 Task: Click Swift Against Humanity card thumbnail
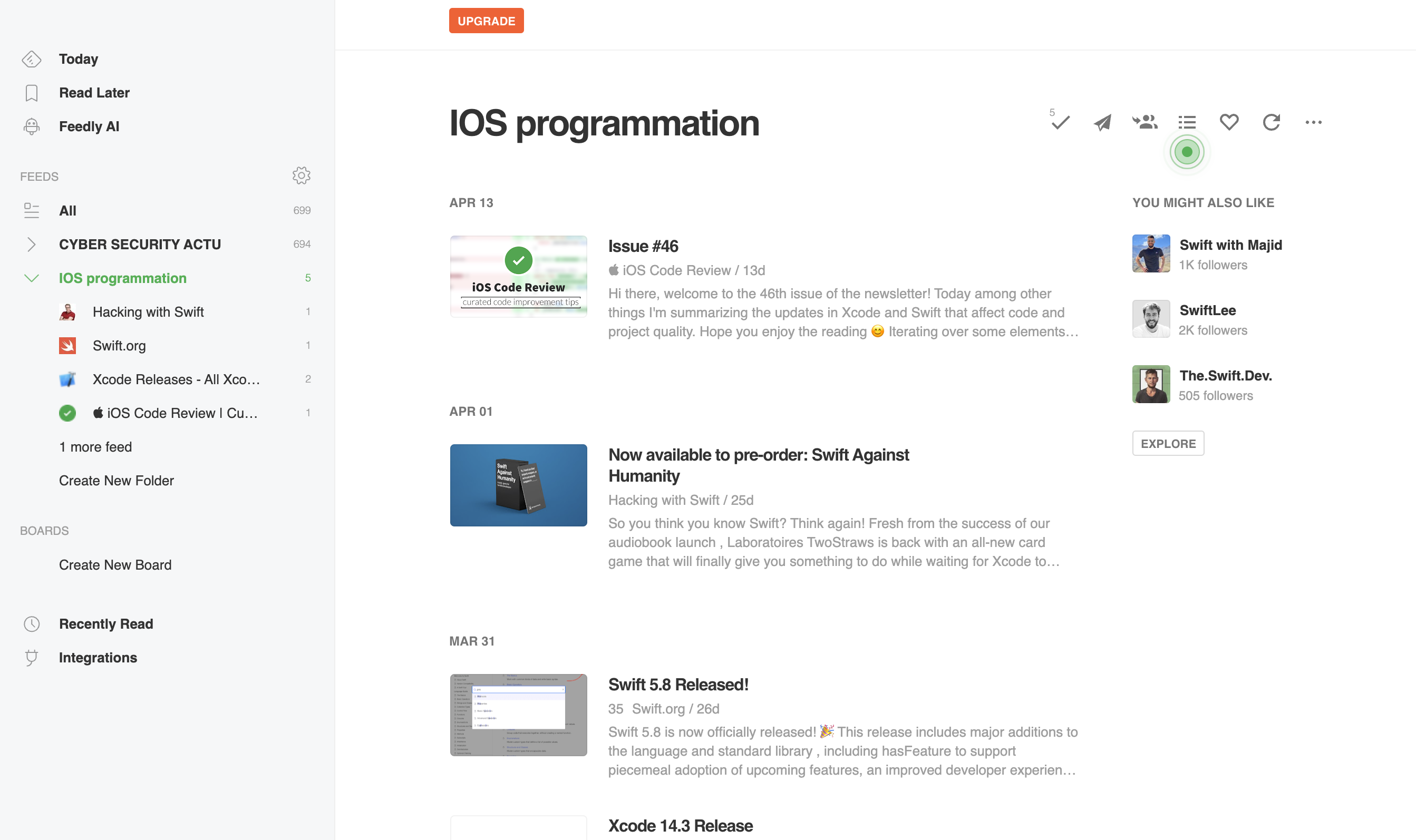[x=519, y=485]
